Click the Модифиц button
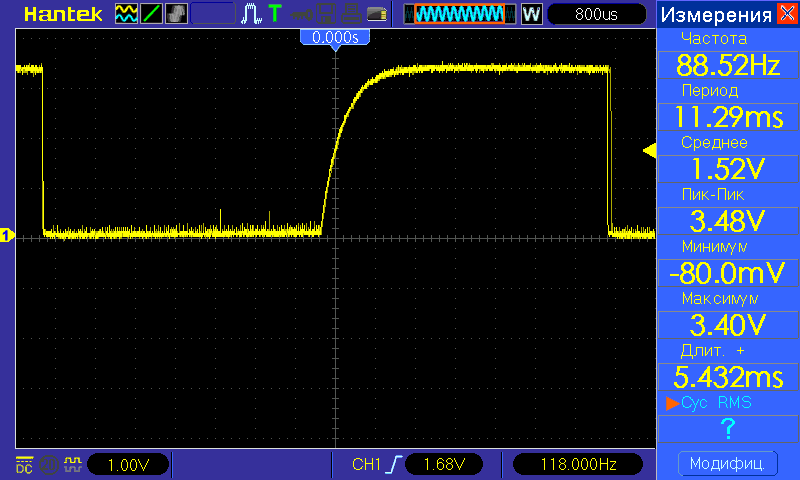The height and width of the screenshot is (480, 800). pos(727,464)
